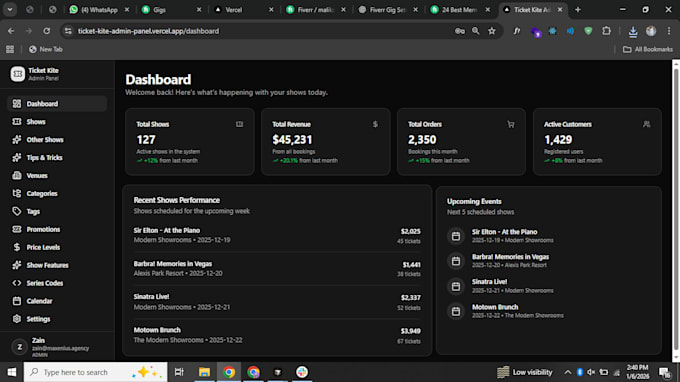680x382 pixels.
Task: Open Task View on the taskbar
Action: tap(179, 372)
